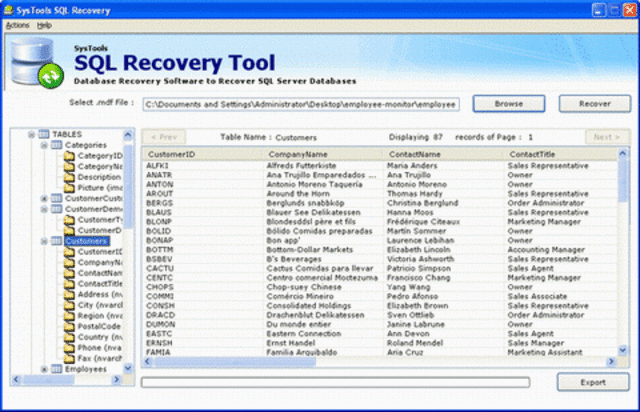Image resolution: width=640 pixels, height=412 pixels.
Task: Click the CustomerTy column folder icon
Action: tap(69, 220)
